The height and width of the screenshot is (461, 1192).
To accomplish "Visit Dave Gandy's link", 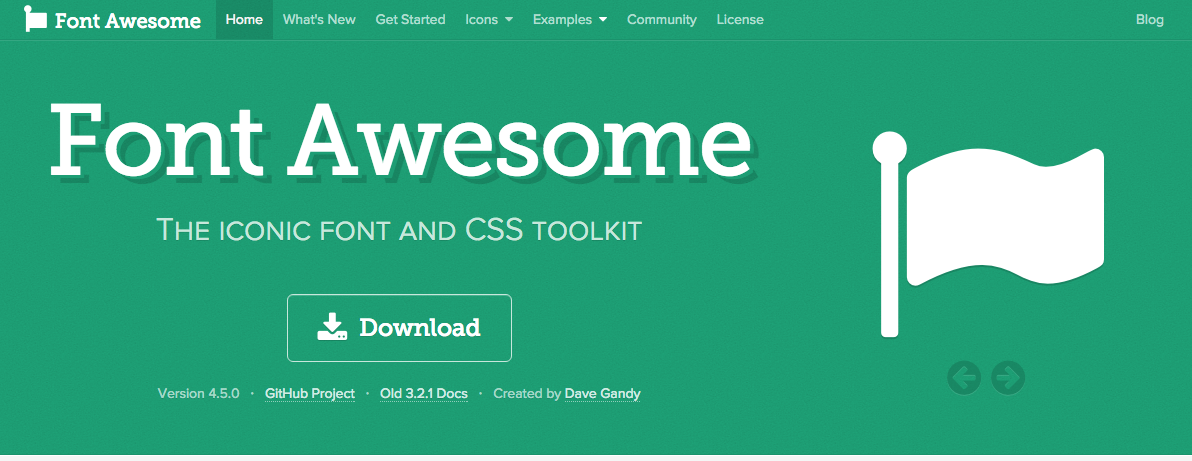I will coord(603,393).
